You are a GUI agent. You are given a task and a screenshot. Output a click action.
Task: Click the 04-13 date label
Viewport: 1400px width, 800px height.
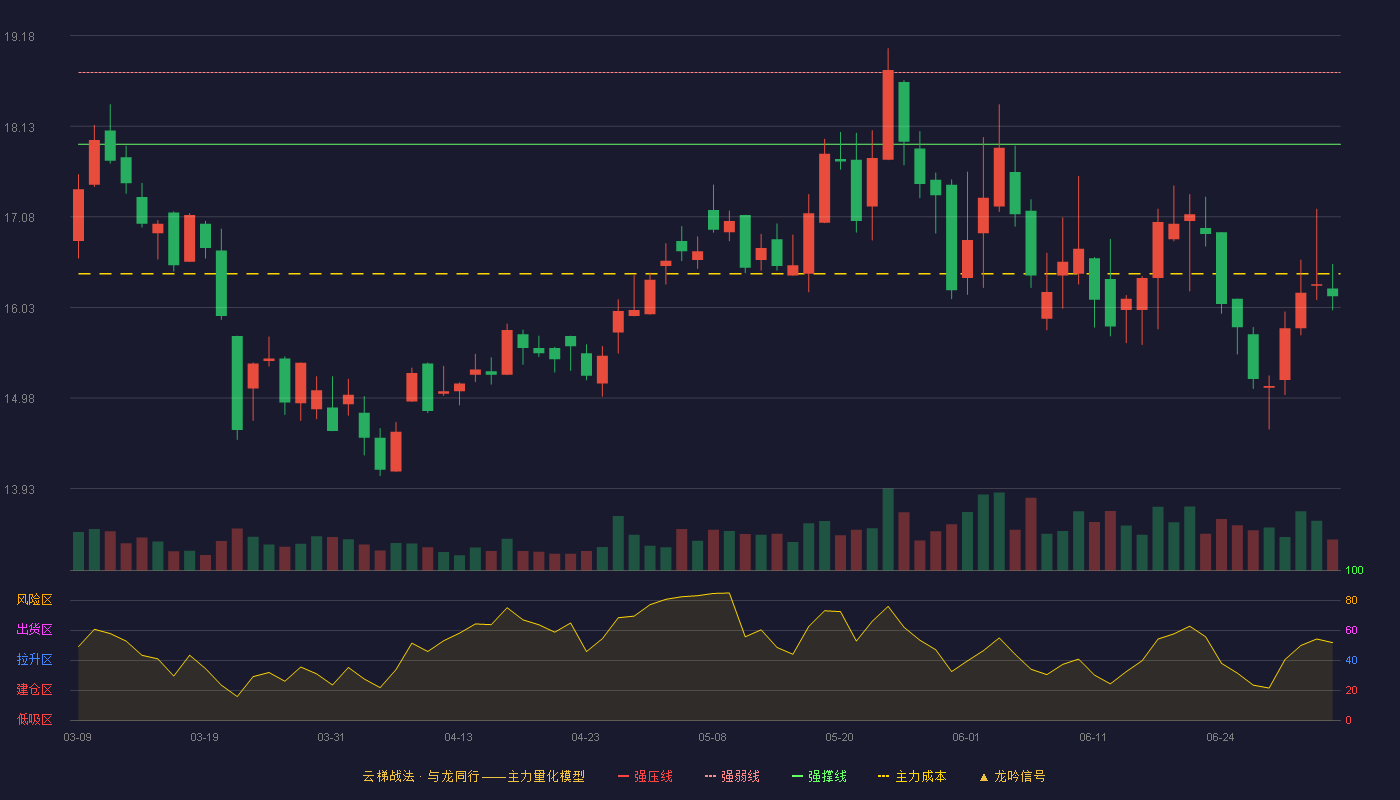(x=458, y=737)
